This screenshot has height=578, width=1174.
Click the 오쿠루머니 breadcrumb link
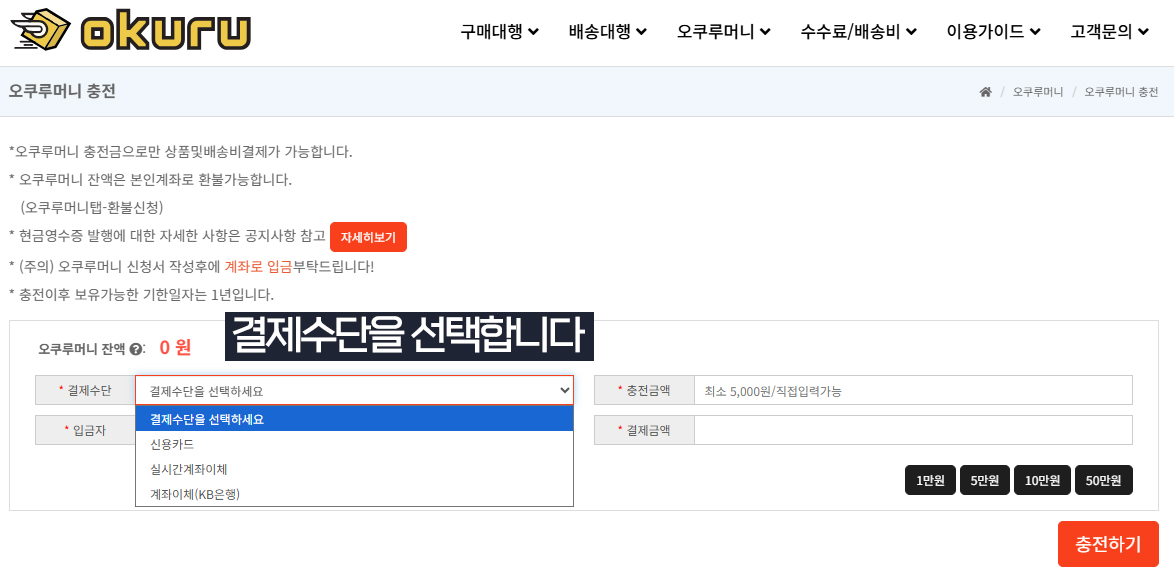1038,92
